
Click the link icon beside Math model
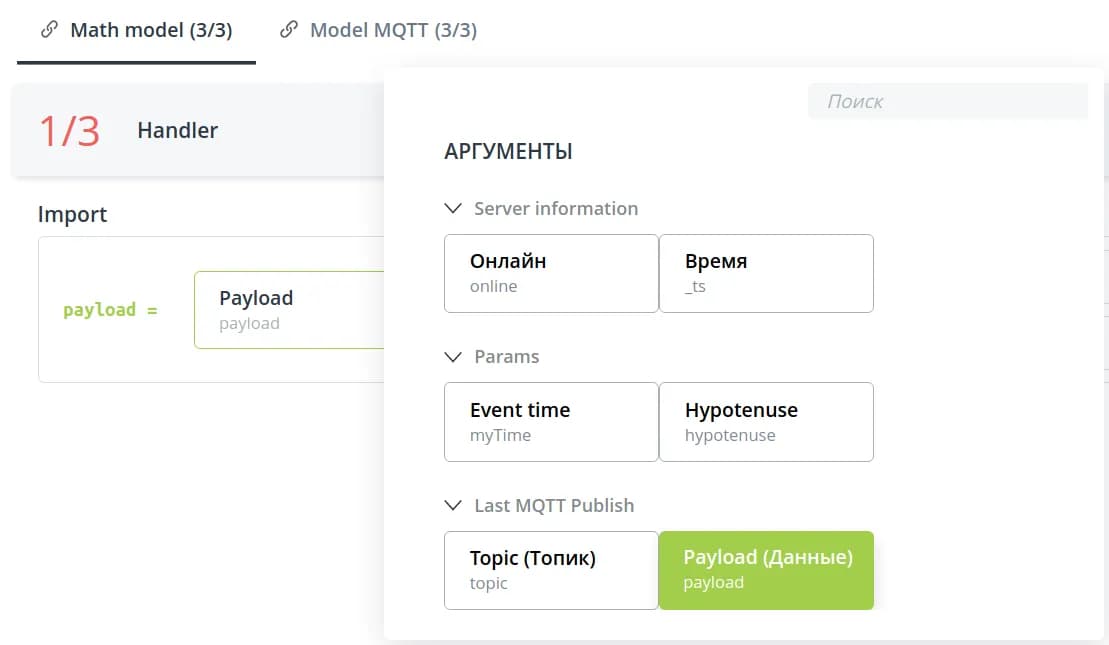point(49,30)
